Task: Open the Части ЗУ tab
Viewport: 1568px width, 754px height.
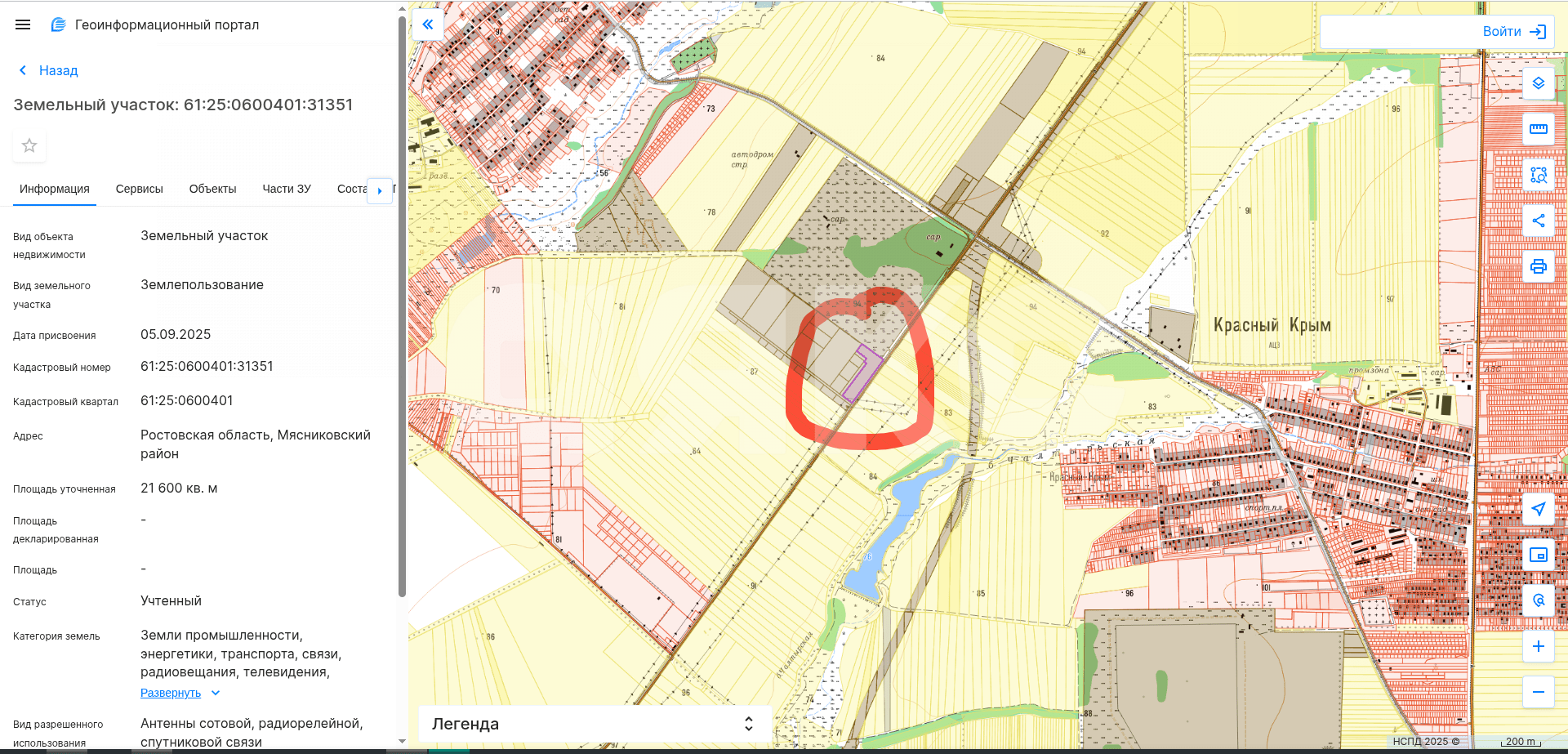Action: pos(286,189)
